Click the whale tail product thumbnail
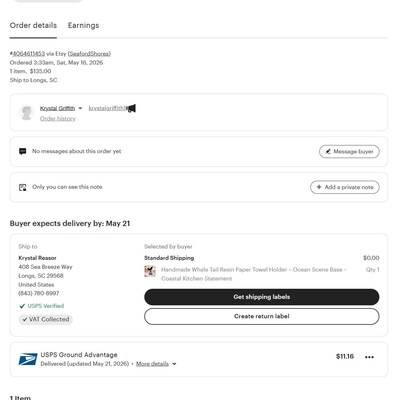Viewport: 400px width, 400px height. 150,271
